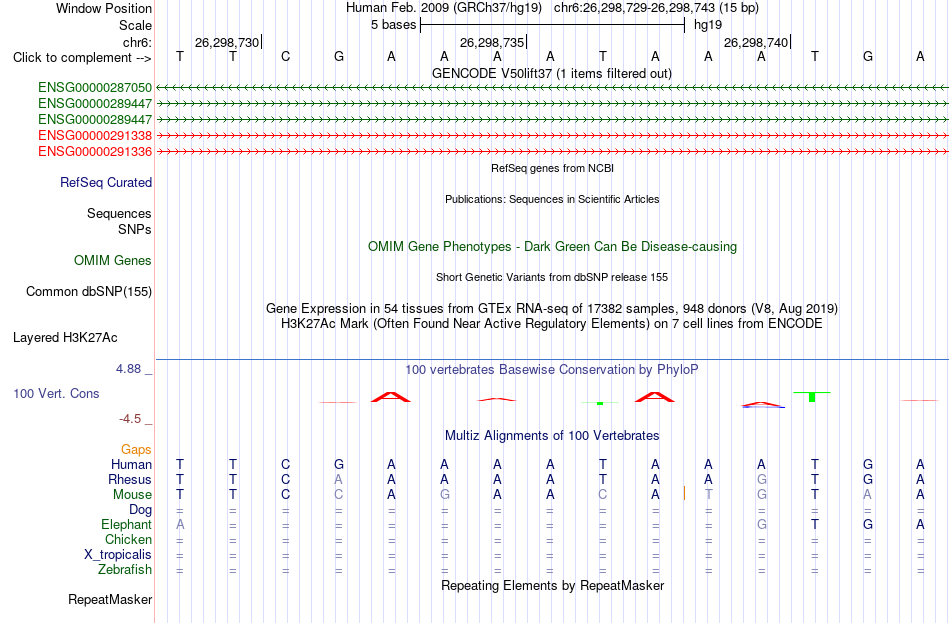Click the 'RefSeq genes from NCBI' title
950x623 pixels.
point(553,168)
